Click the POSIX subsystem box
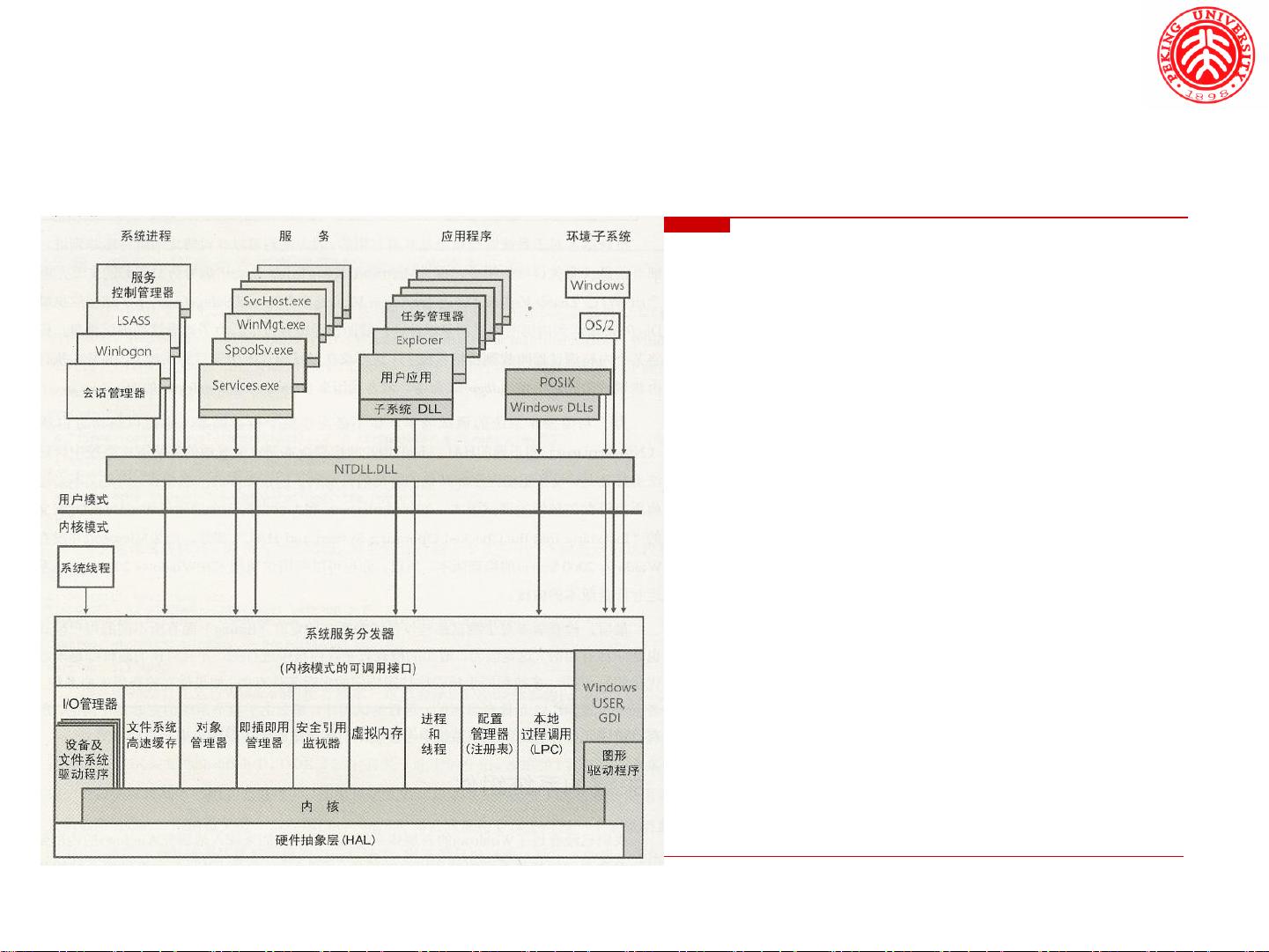1269x952 pixels. coord(557,382)
